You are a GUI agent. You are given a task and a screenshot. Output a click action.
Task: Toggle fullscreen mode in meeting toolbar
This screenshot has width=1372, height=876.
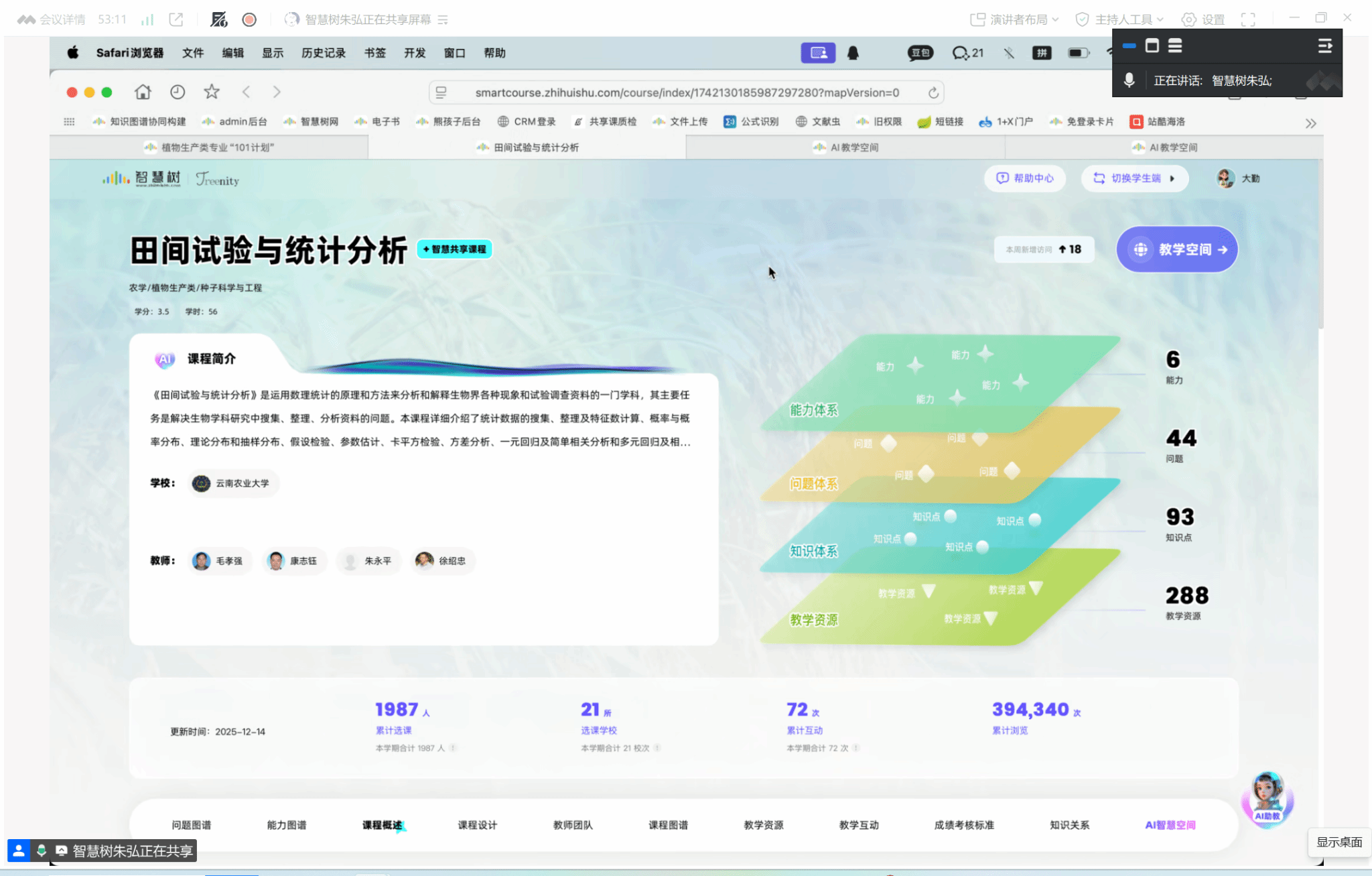click(x=1248, y=19)
